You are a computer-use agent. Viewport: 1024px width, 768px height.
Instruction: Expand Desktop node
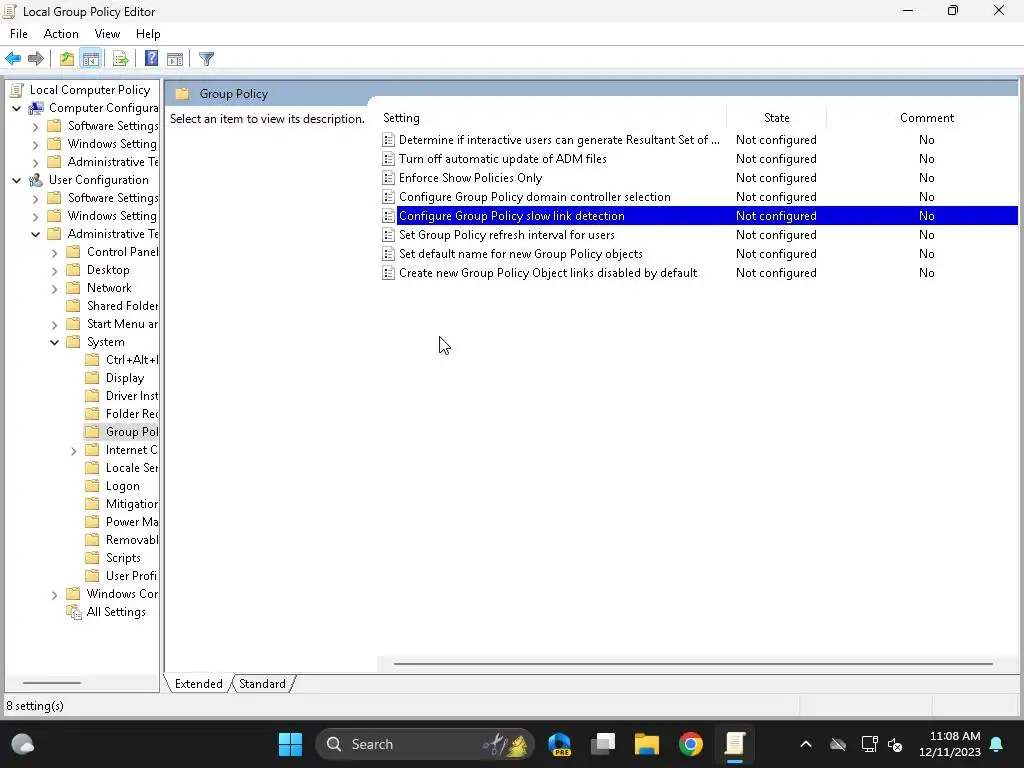coord(55,270)
